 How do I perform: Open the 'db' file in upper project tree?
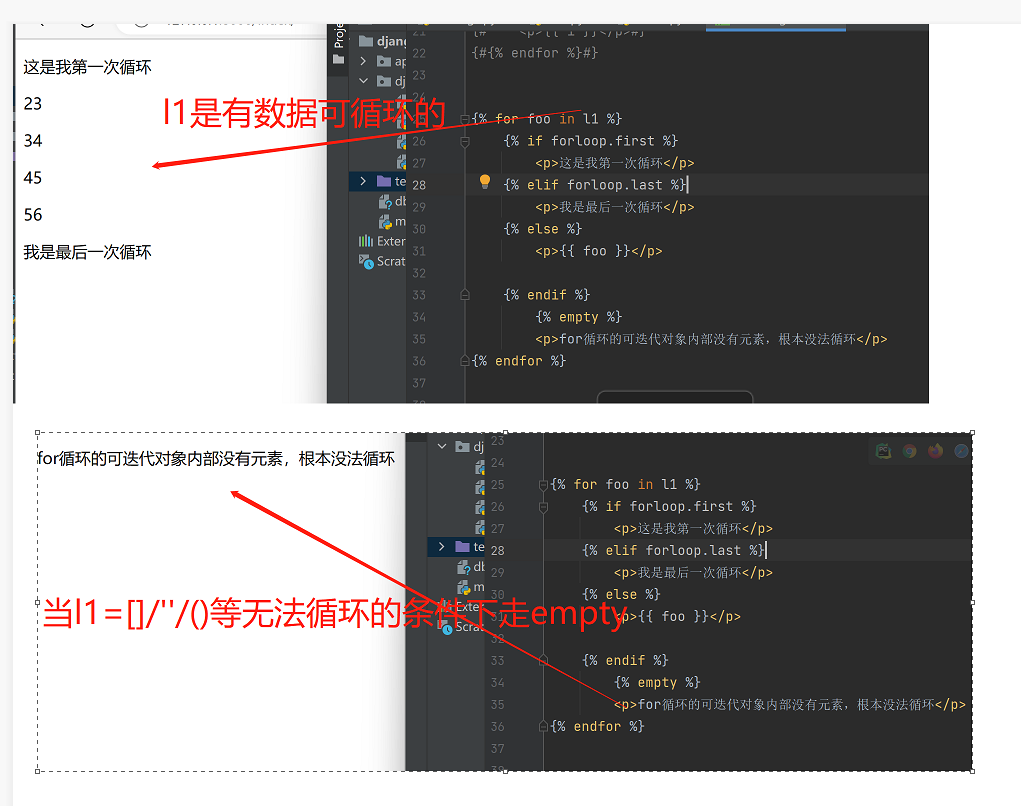392,201
